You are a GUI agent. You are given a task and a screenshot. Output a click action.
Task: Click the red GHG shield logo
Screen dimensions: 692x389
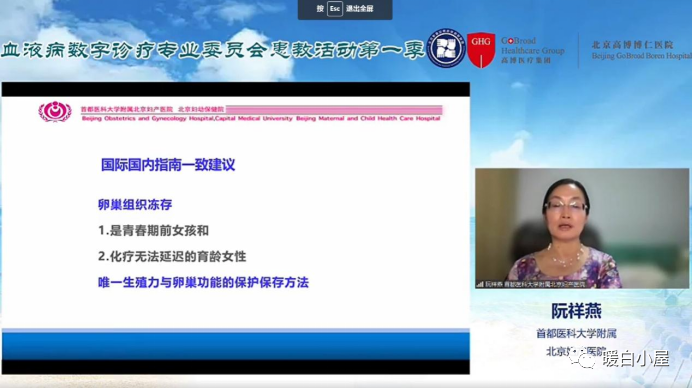point(481,49)
